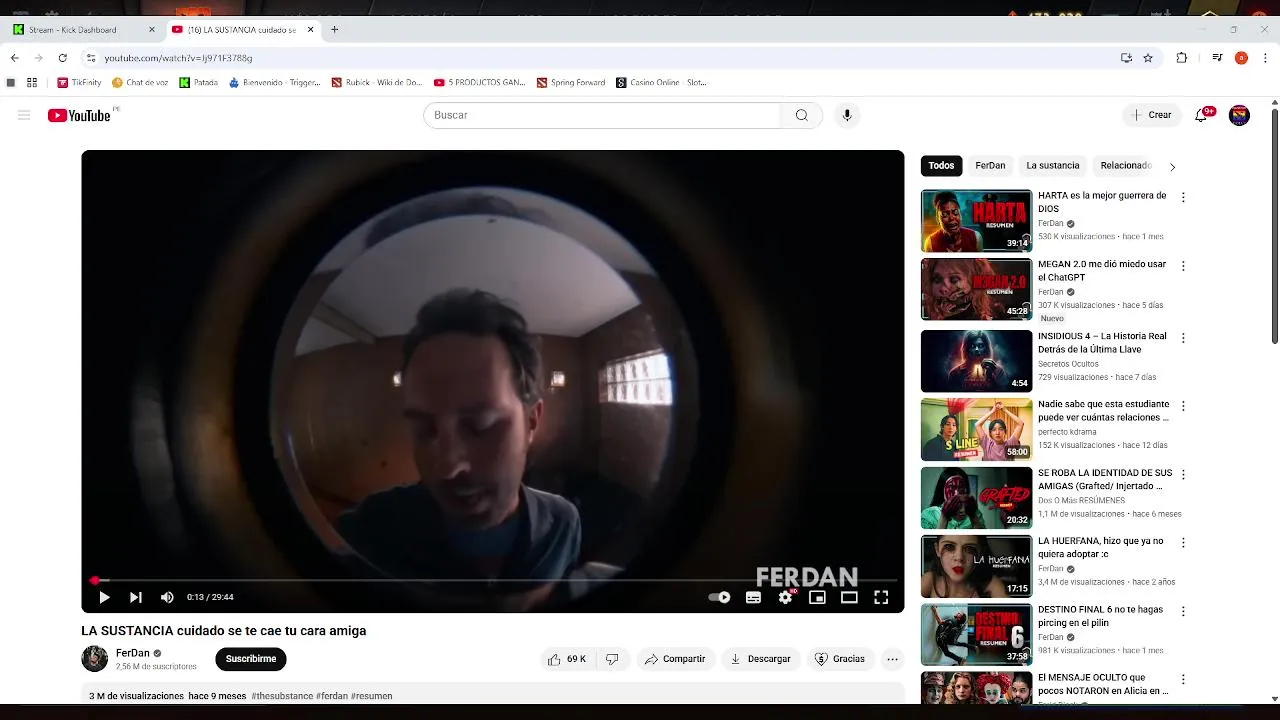Viewport: 1280px width, 720px height.
Task: Start voice search with microphone icon
Action: coord(847,115)
